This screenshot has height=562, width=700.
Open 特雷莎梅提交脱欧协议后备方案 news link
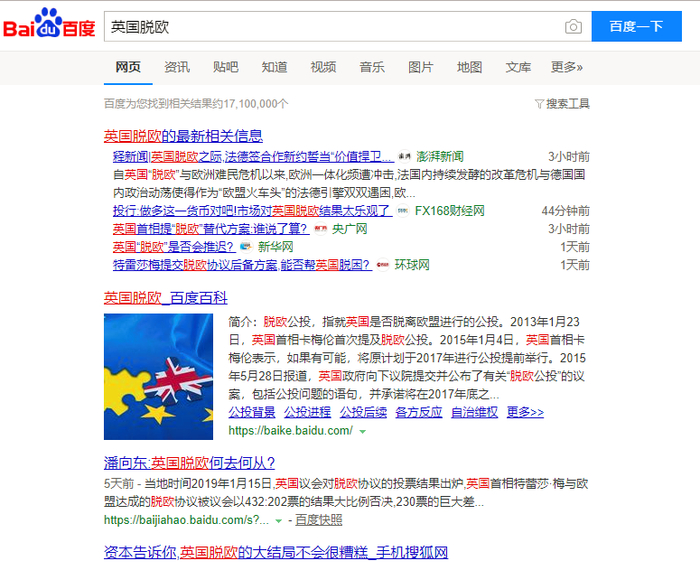242,265
